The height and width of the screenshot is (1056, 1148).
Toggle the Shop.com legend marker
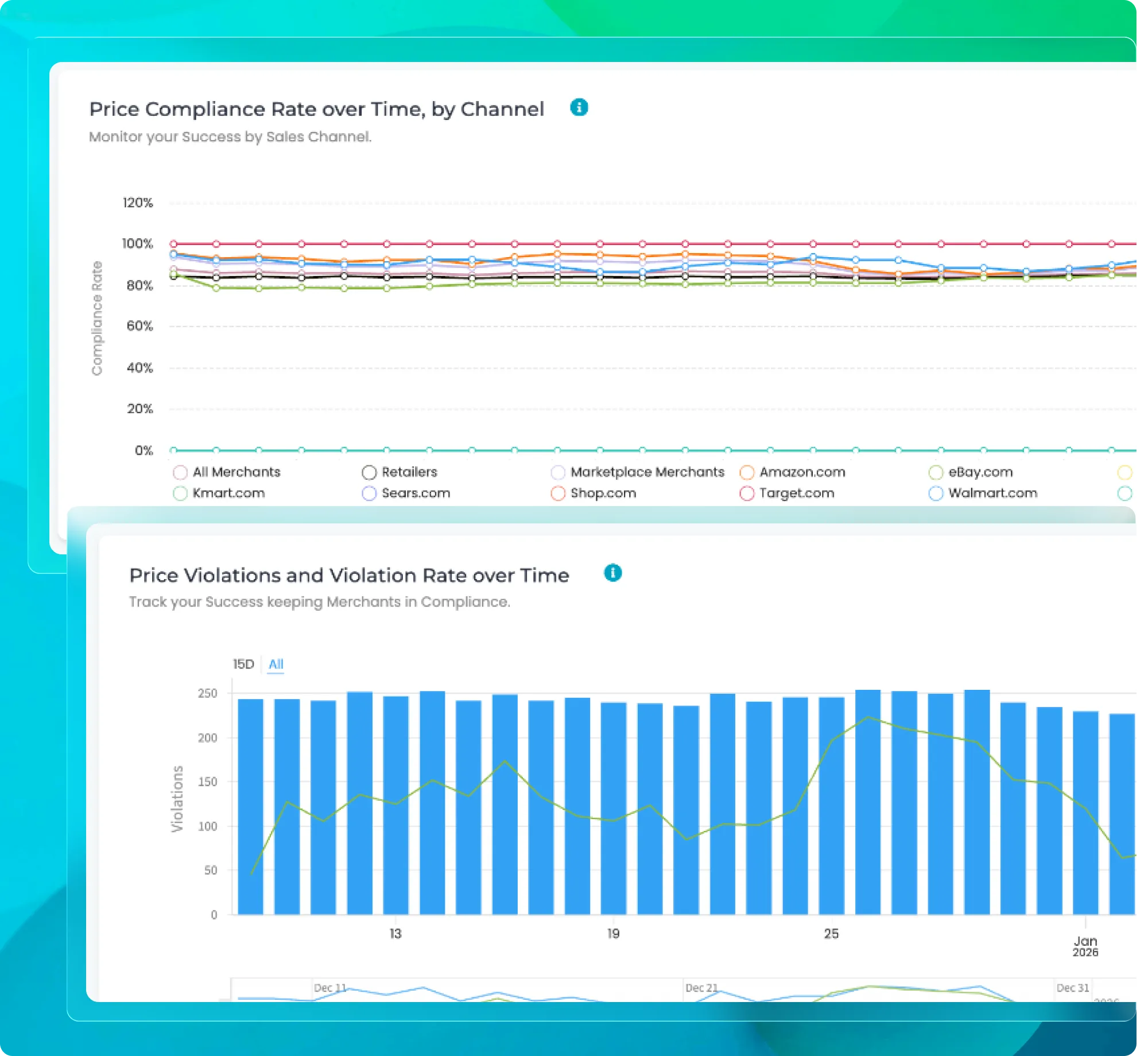[557, 494]
